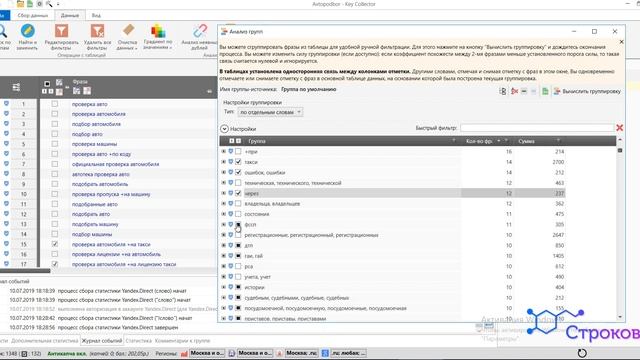The width and height of the screenshot is (640, 360).
Task: Open the Gradient by Values tool
Action: [x=158, y=37]
